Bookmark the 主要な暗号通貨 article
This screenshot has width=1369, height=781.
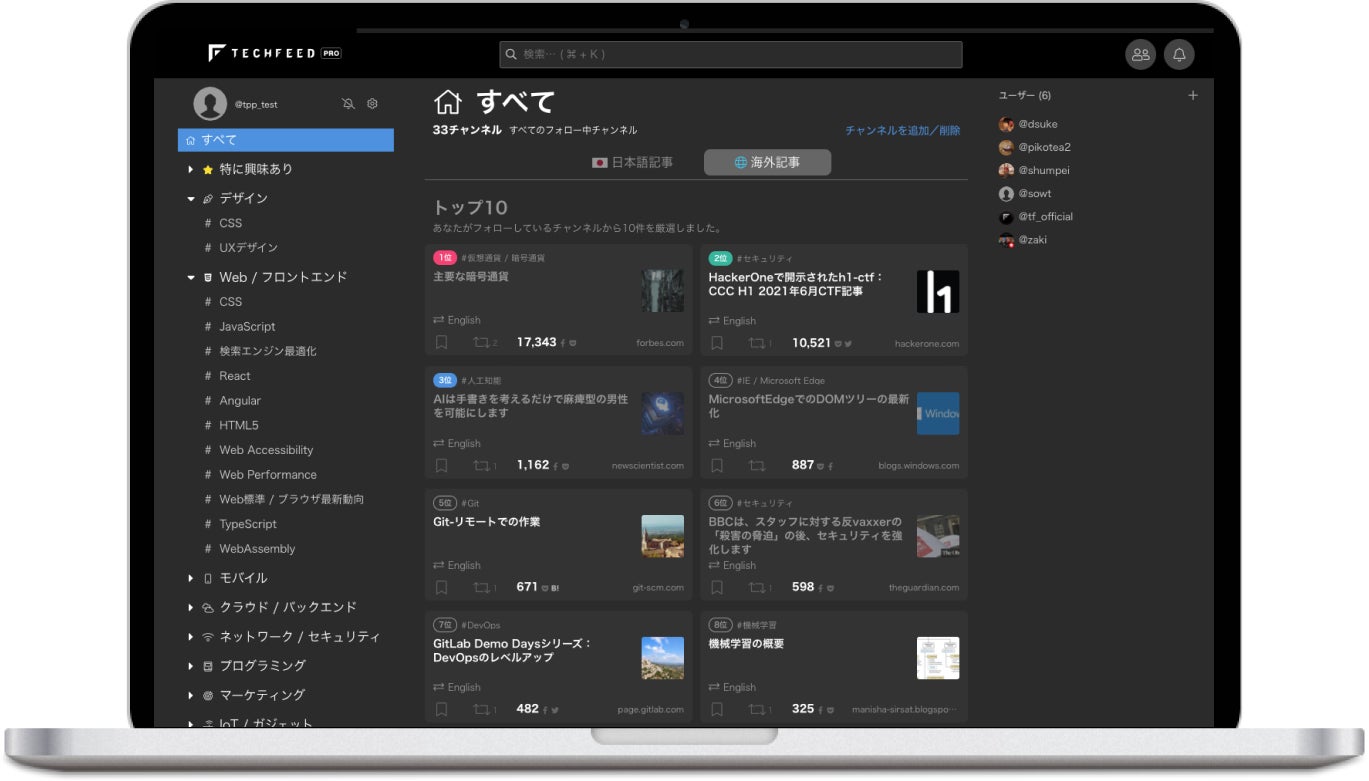pos(441,342)
